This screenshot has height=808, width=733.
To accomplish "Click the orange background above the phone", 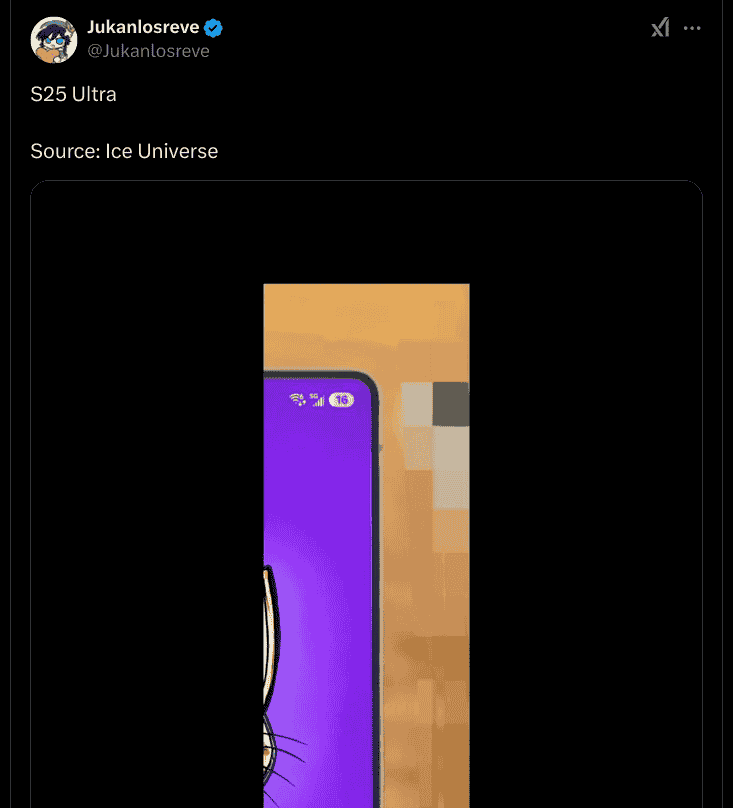I will click(x=366, y=325).
